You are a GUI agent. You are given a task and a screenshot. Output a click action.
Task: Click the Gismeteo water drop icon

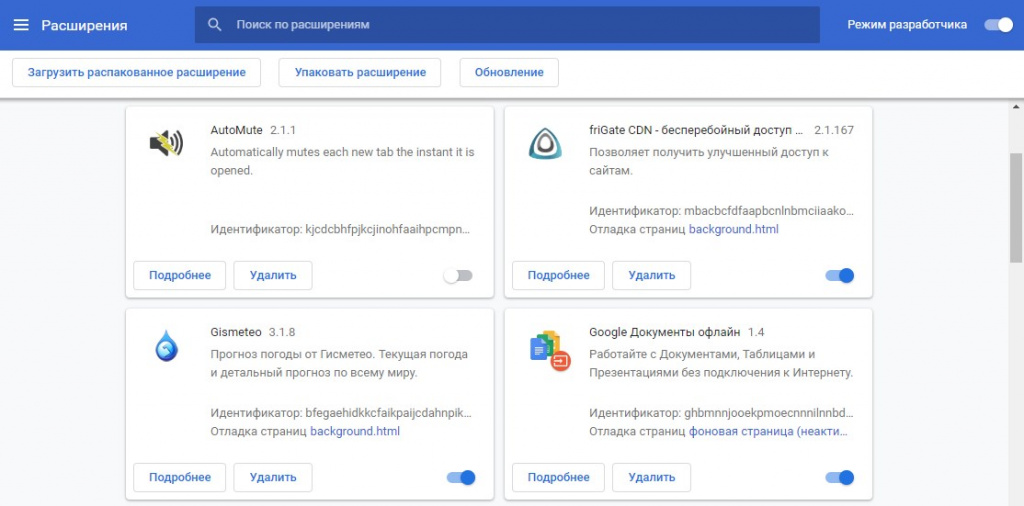[x=166, y=347]
